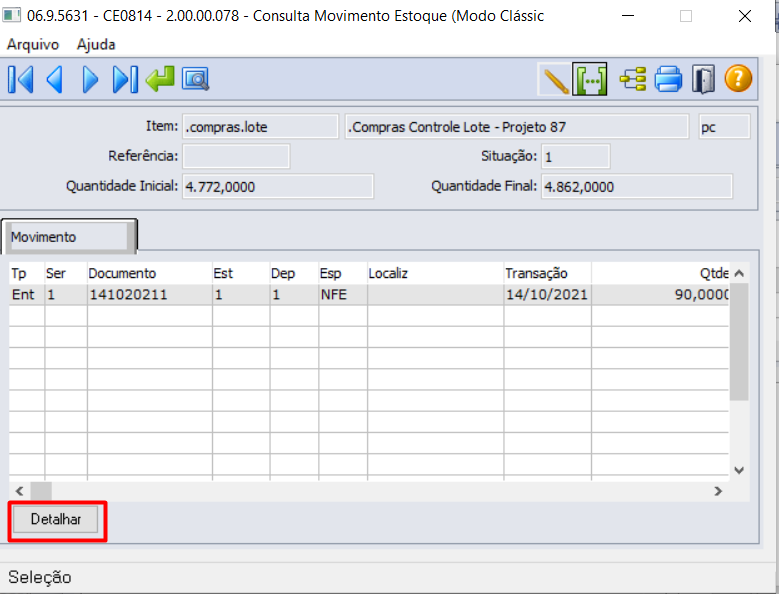Click the Transação column header
The height and width of the screenshot is (594, 779).
547,273
